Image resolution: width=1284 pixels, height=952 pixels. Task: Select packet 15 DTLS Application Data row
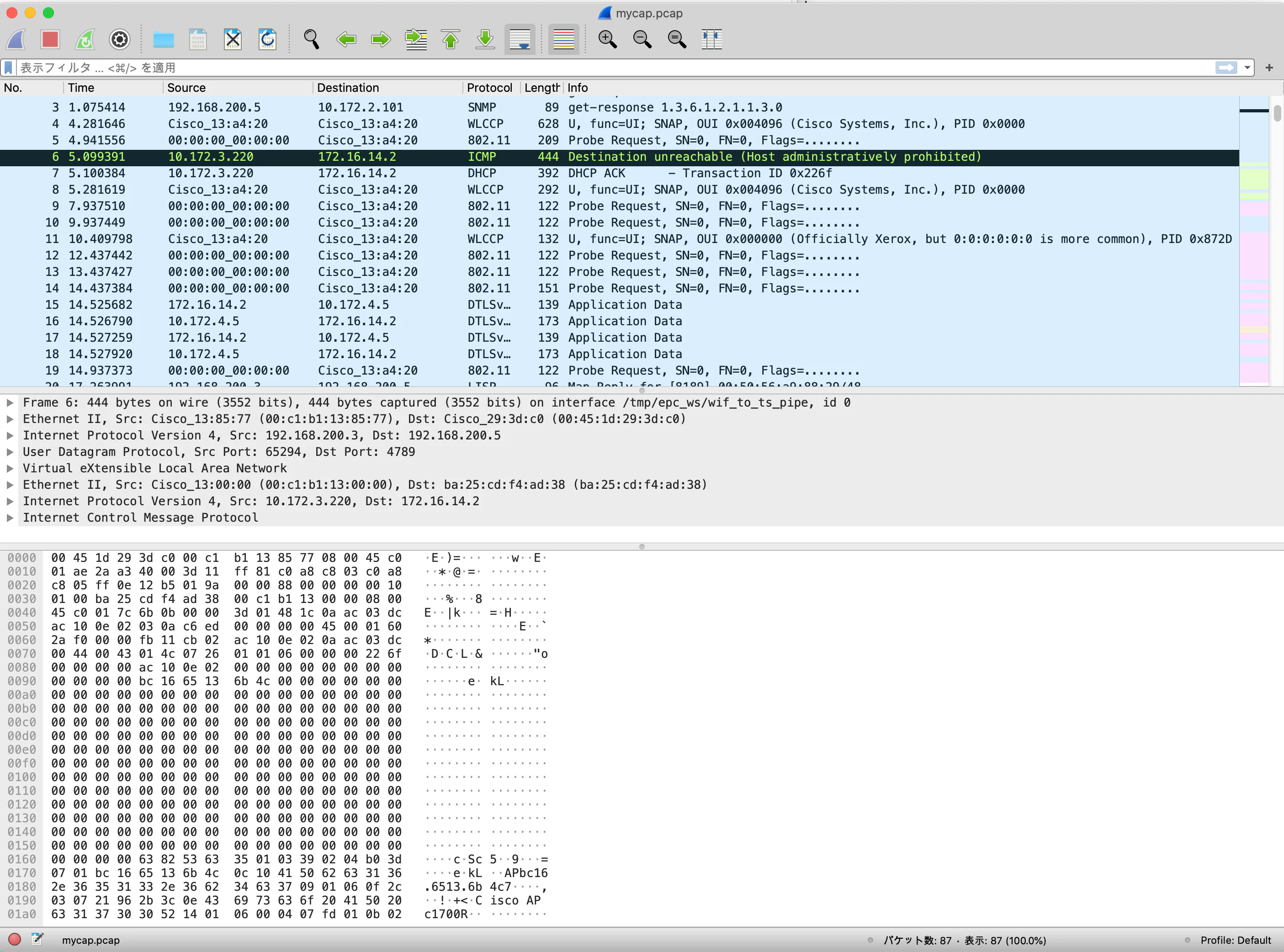click(620, 305)
